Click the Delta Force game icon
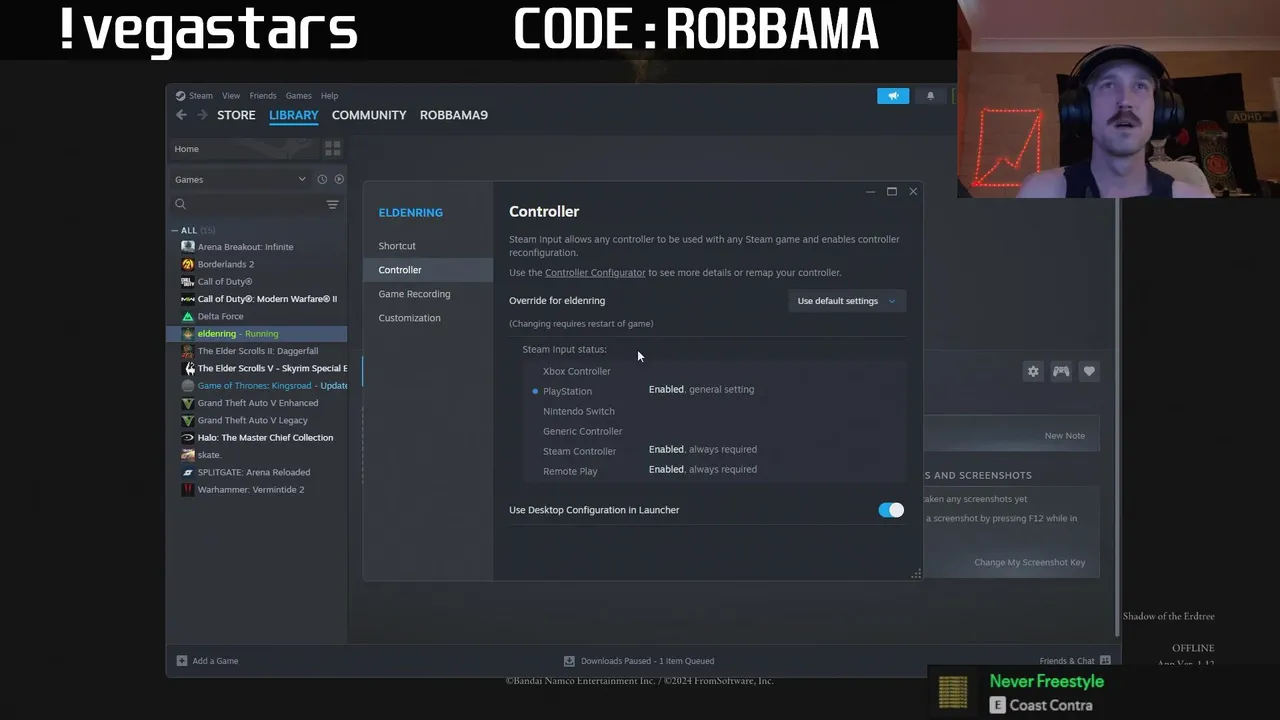Screen dimensions: 1280x720 (188, 316)
